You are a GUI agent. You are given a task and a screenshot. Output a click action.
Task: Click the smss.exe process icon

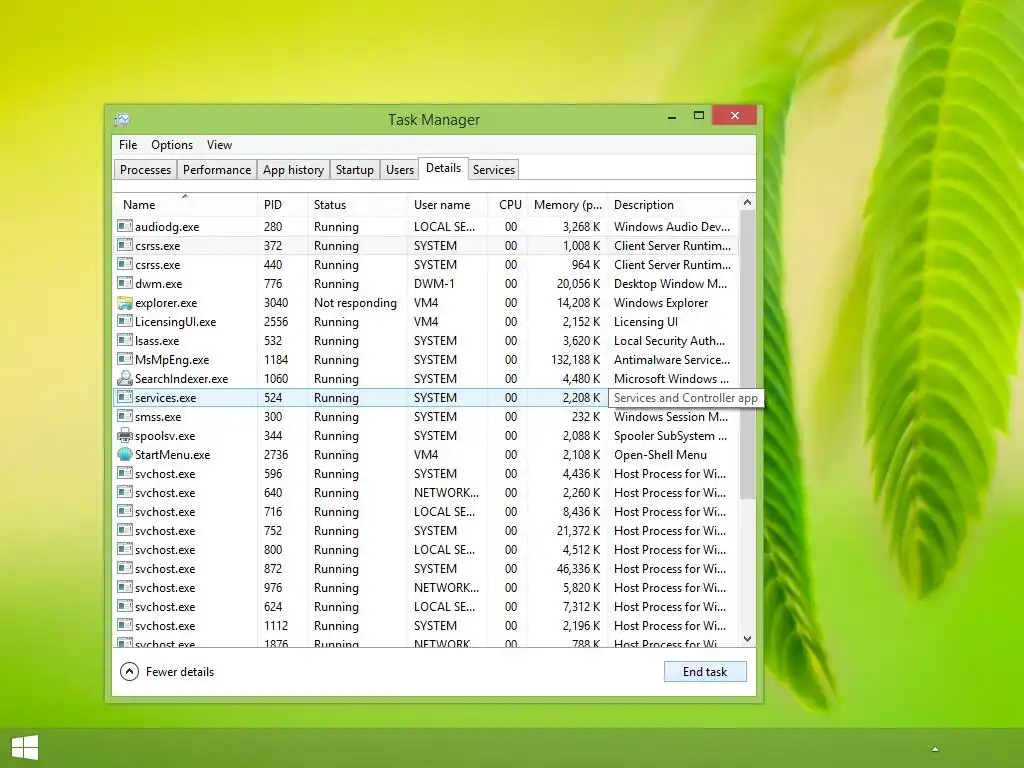[x=125, y=415]
